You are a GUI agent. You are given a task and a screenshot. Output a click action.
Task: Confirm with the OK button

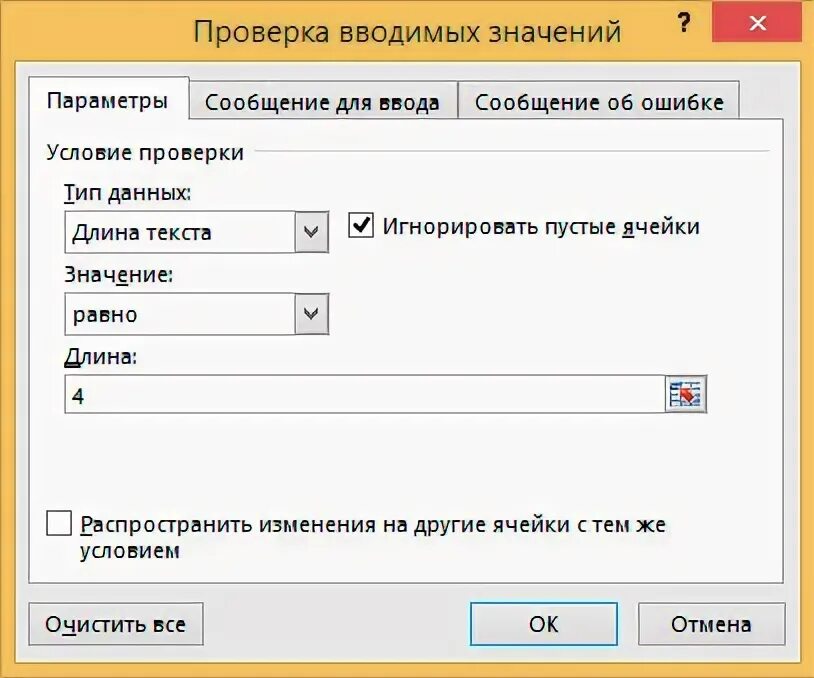[544, 624]
